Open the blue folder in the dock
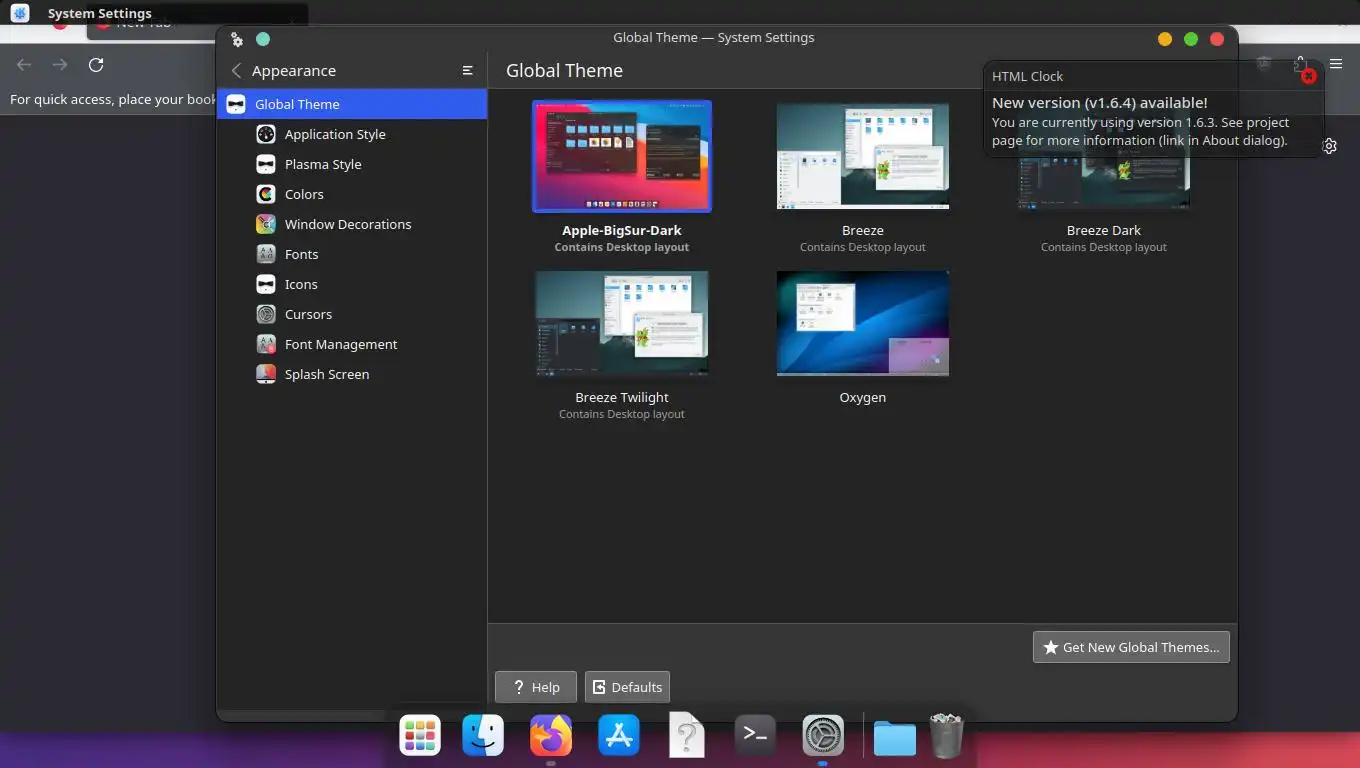 [x=895, y=738]
